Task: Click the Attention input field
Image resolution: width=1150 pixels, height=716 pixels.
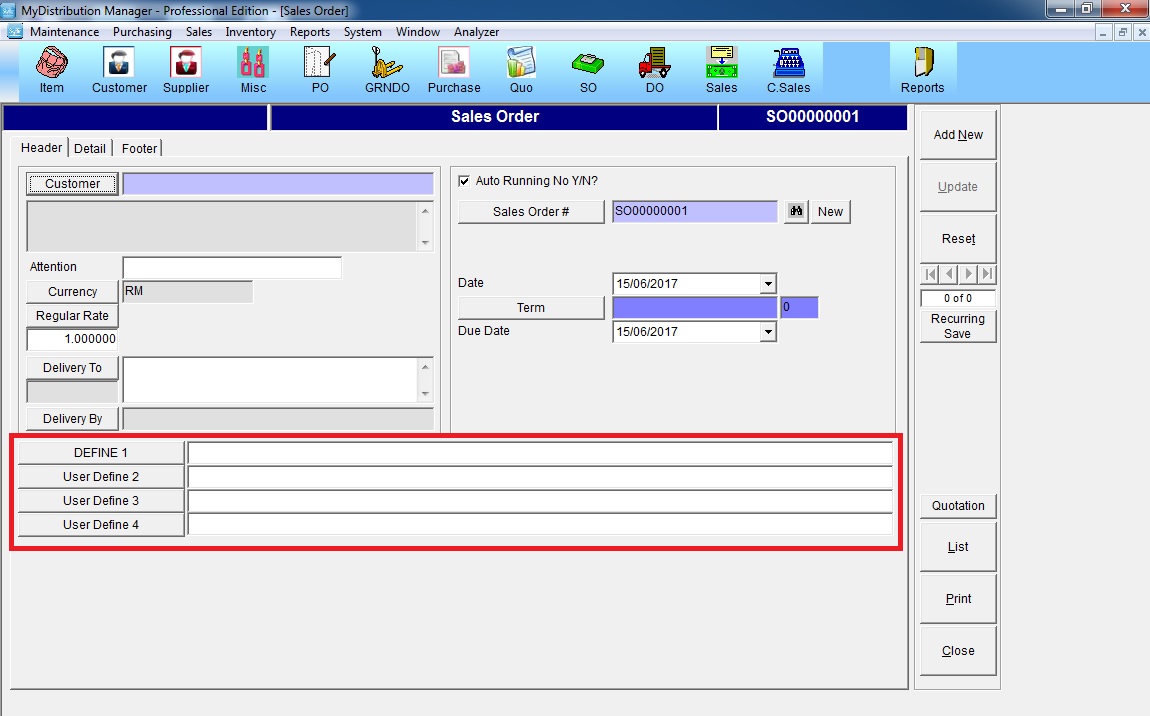Action: [232, 268]
